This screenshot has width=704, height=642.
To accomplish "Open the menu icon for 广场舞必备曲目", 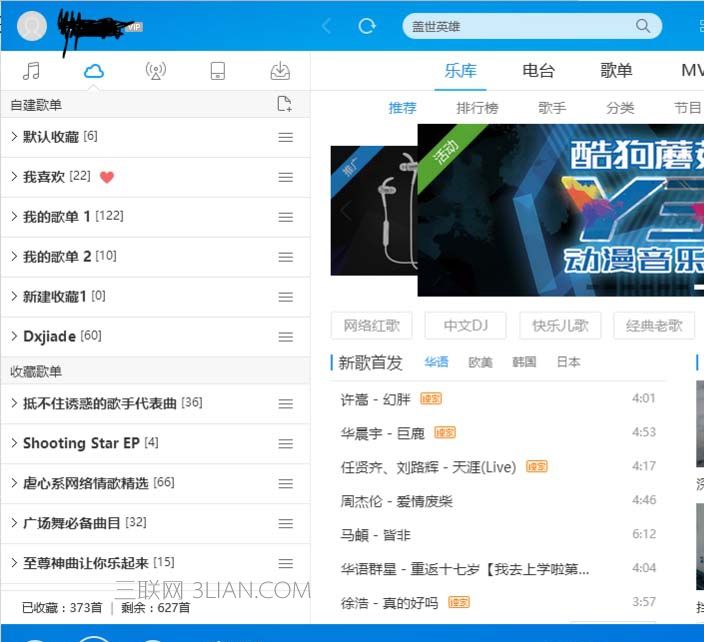I will coord(286,524).
